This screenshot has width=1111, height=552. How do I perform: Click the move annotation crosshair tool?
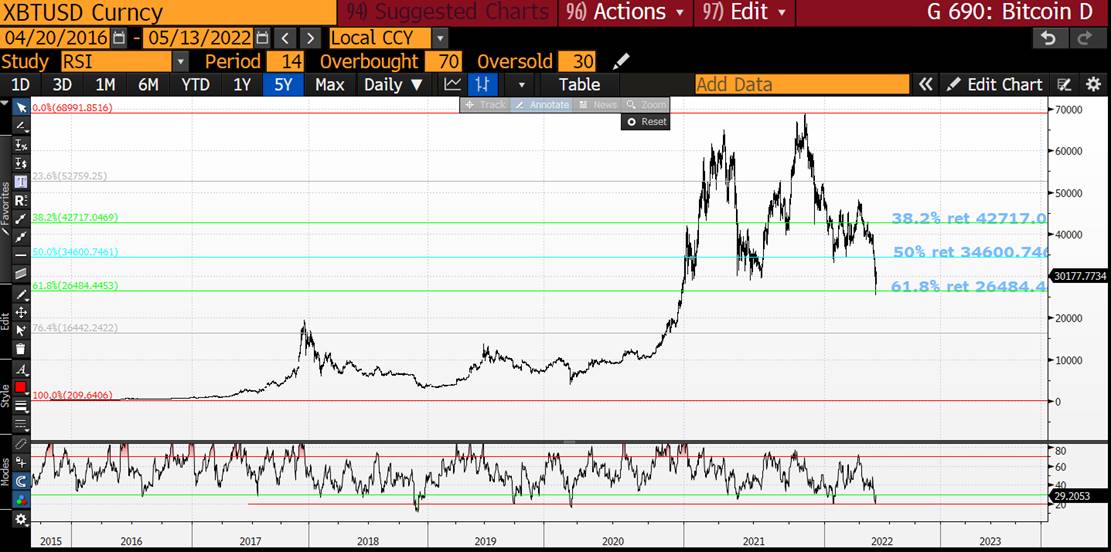(21, 312)
